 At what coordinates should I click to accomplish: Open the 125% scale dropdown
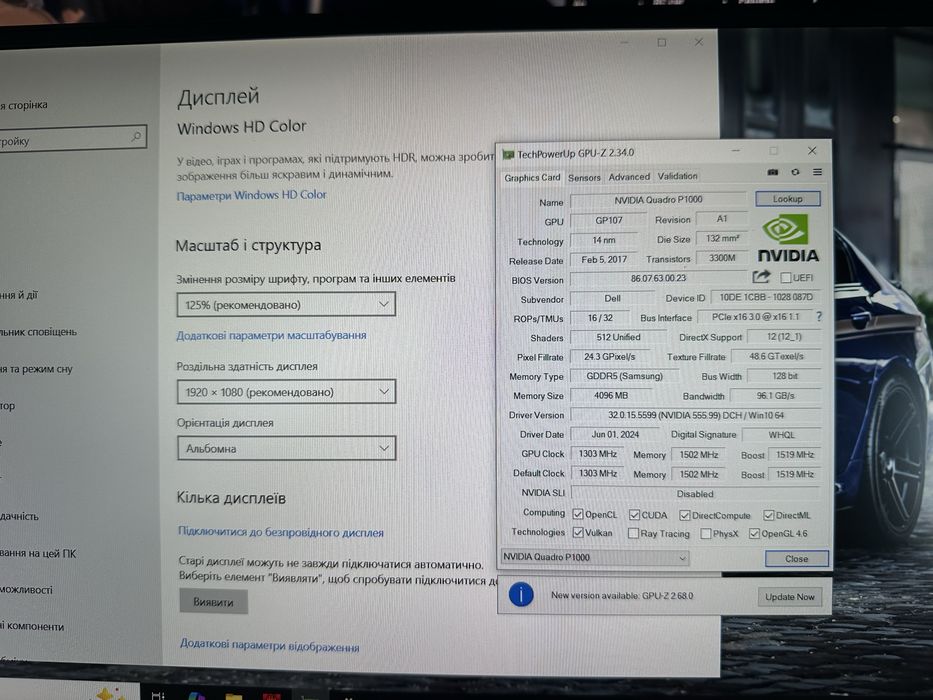click(x=286, y=304)
